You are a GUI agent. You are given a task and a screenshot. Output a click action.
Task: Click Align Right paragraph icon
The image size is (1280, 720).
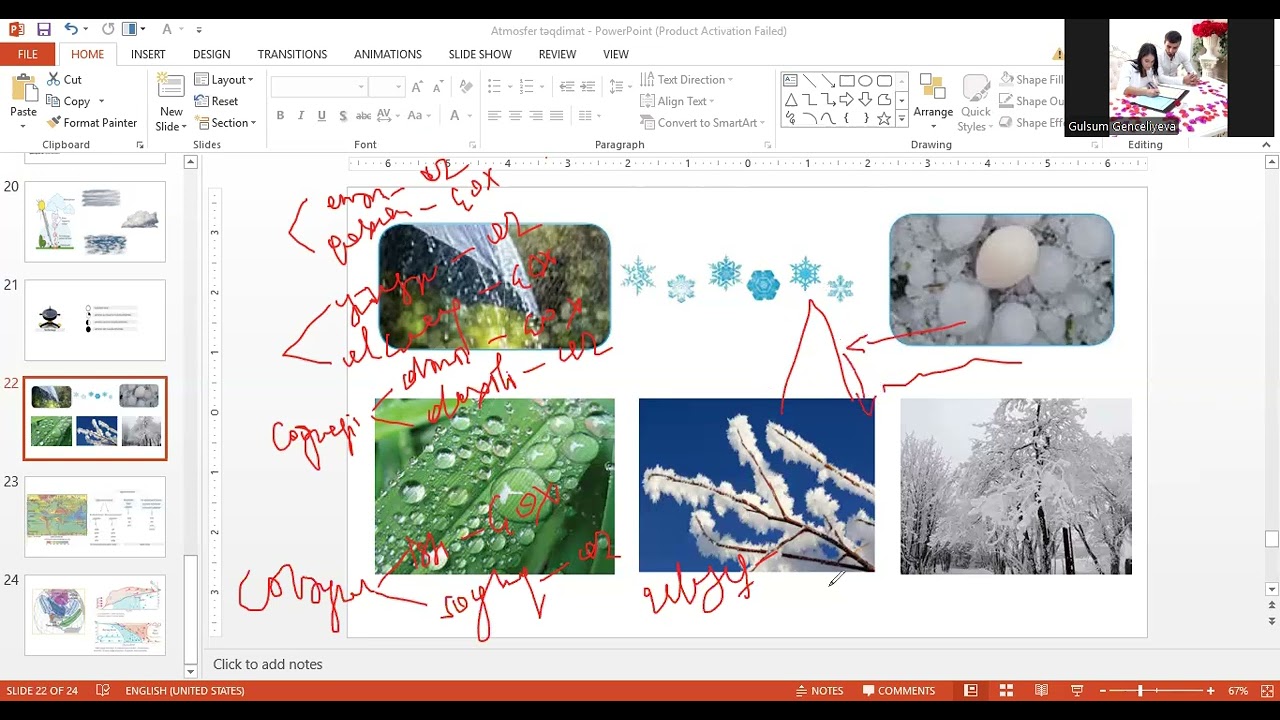[x=536, y=116]
